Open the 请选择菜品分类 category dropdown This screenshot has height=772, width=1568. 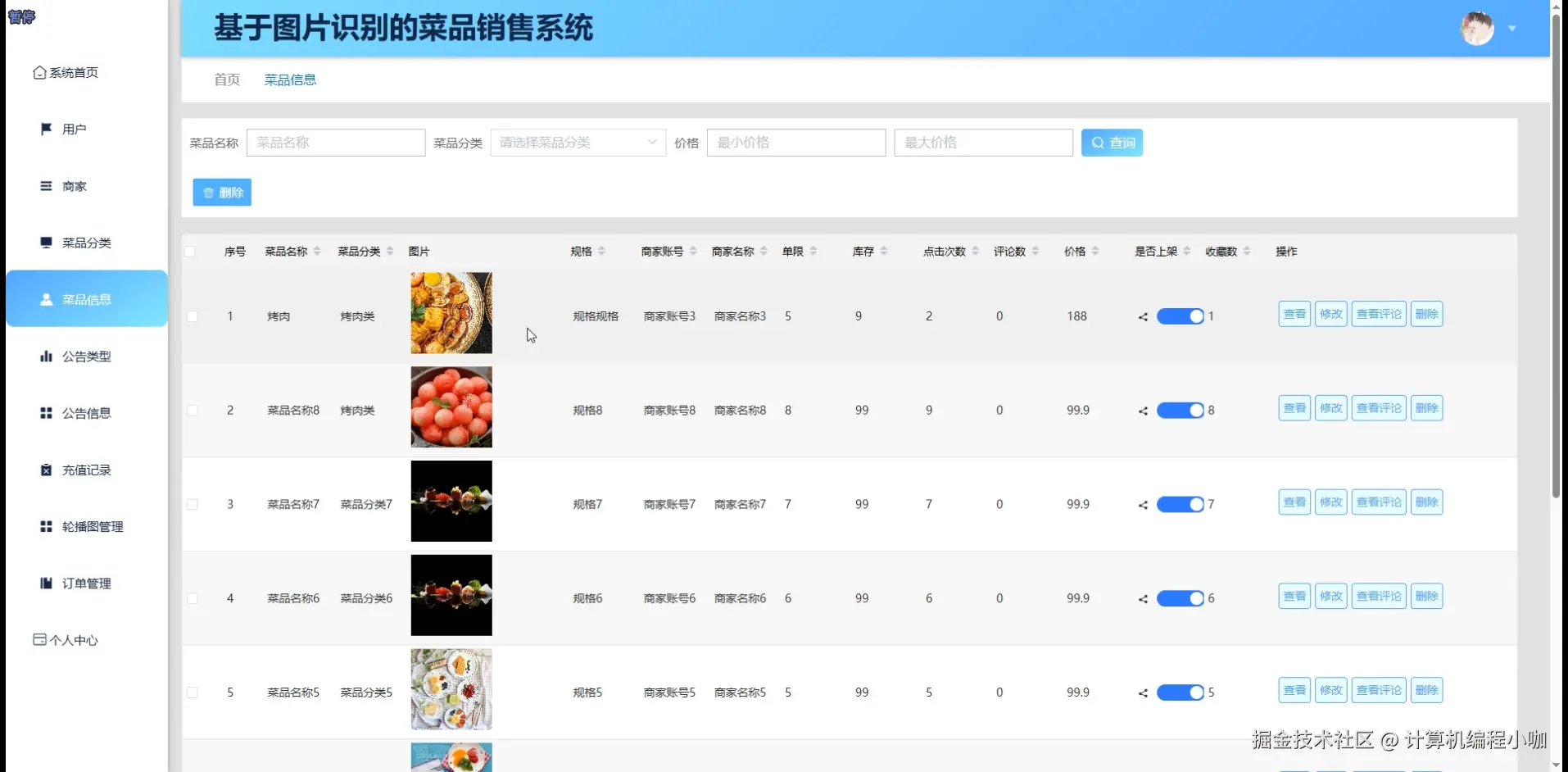click(577, 142)
